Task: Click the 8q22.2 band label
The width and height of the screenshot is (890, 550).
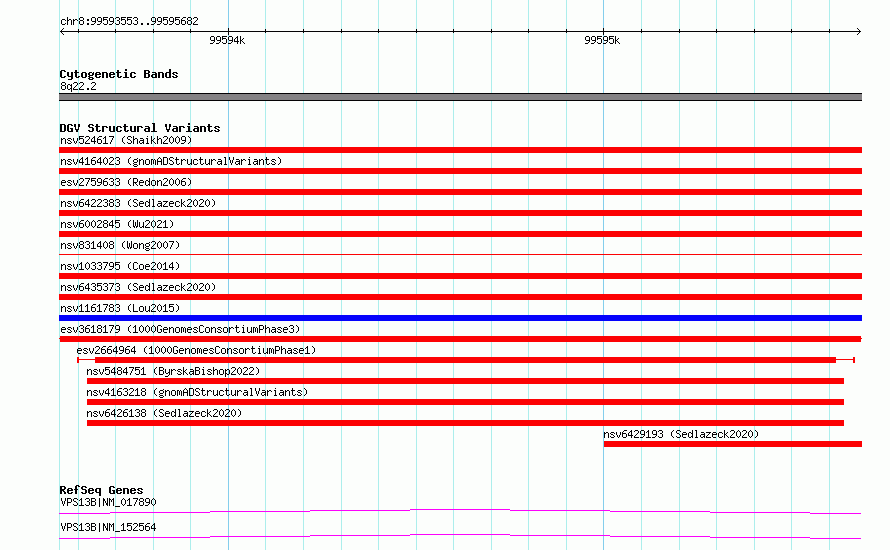Action: click(78, 86)
